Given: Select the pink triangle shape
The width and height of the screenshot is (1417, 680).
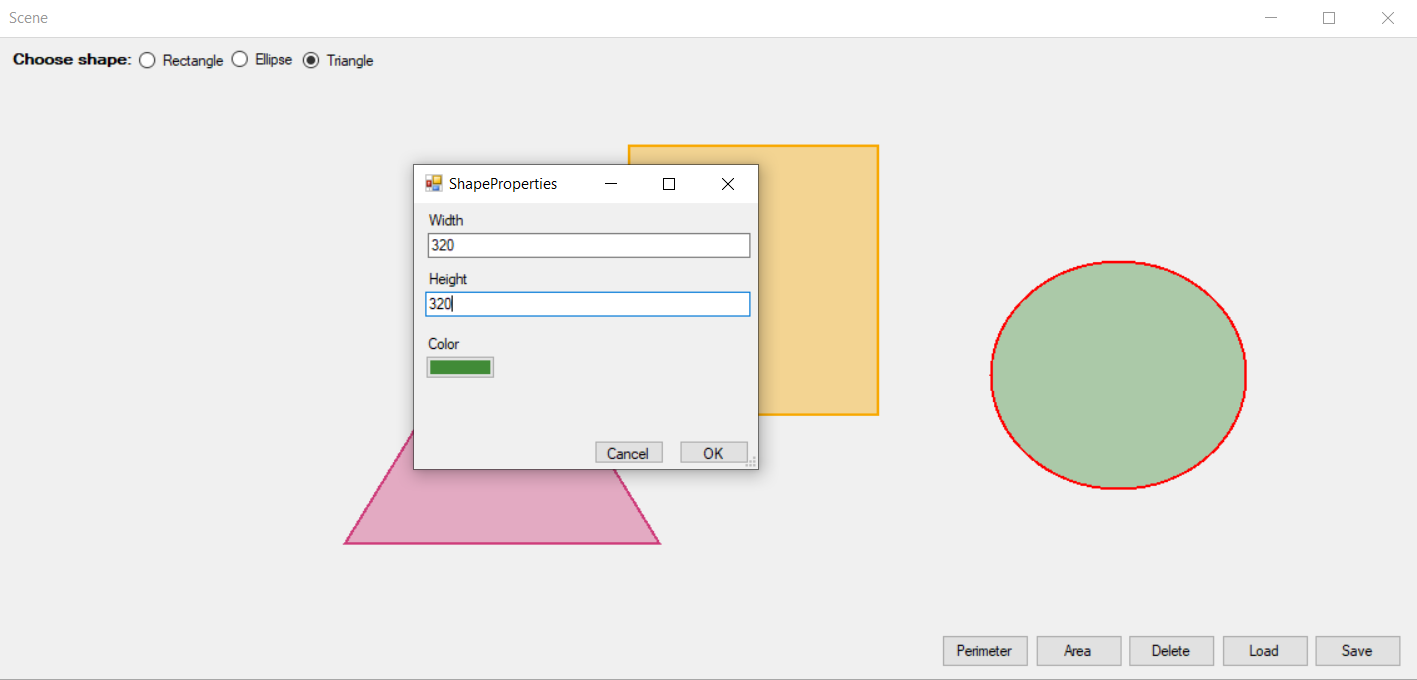Looking at the screenshot, I should (500, 520).
